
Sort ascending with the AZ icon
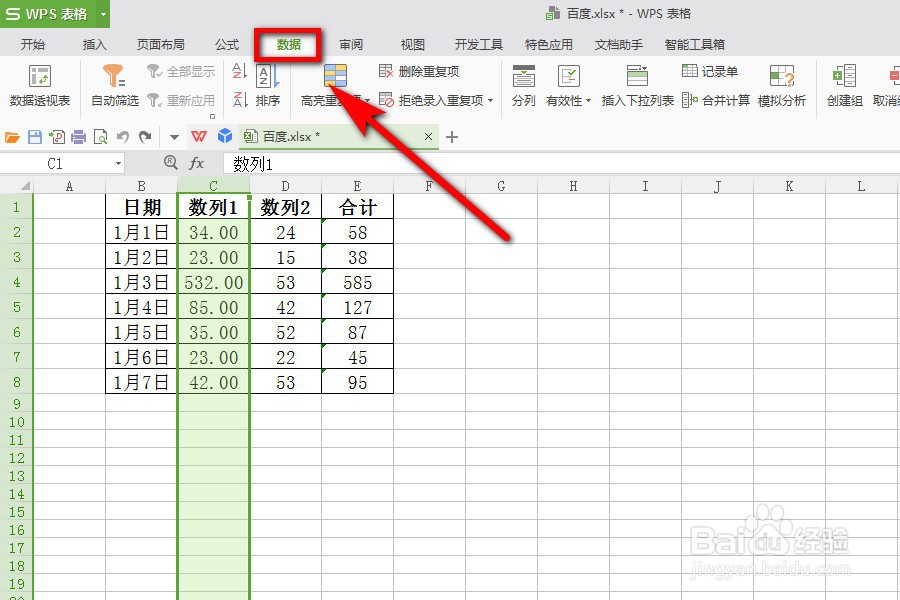[239, 72]
